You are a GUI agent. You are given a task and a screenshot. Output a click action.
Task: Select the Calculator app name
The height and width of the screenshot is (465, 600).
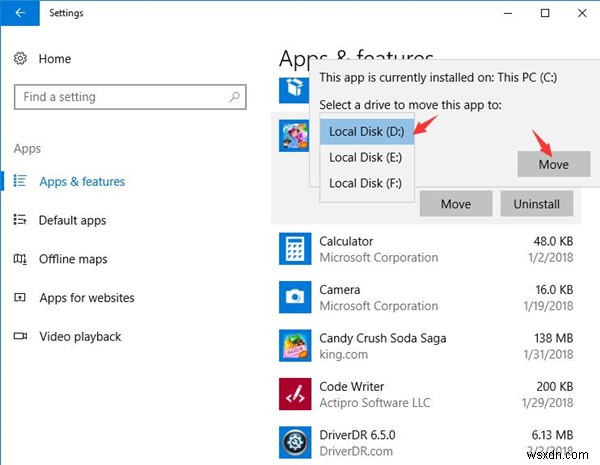346,241
